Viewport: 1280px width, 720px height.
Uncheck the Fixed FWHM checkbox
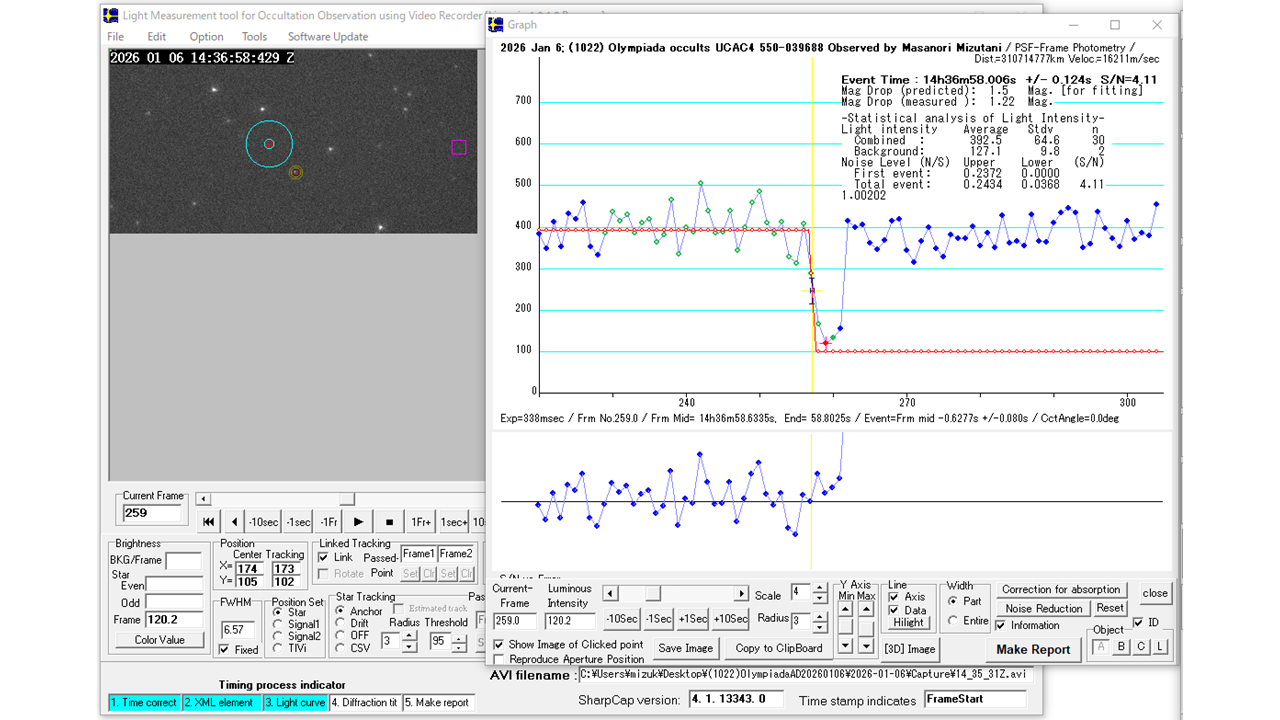pos(224,650)
